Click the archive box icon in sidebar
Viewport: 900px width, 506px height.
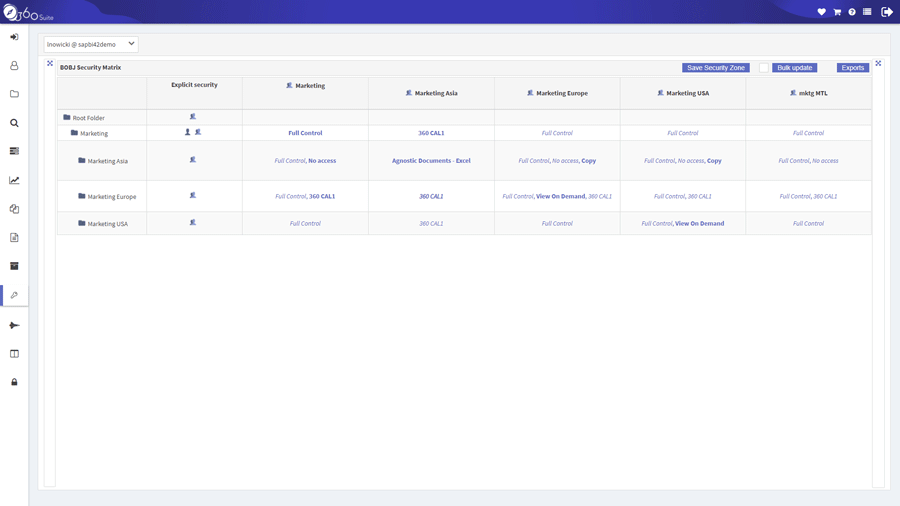(14, 266)
